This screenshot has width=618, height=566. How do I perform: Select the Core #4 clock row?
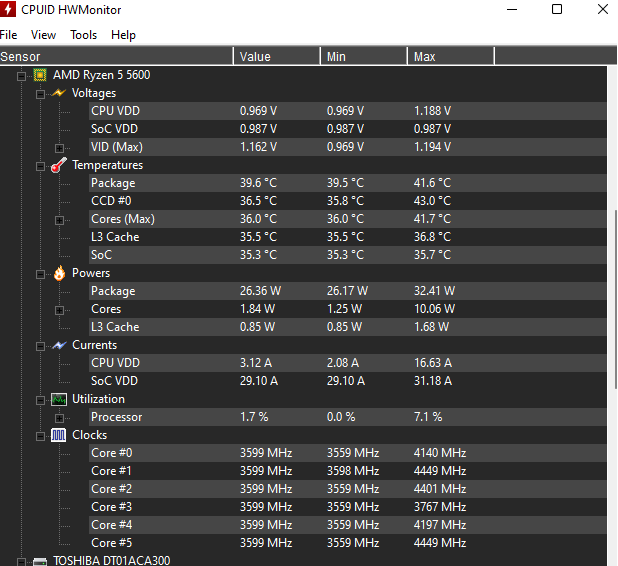point(348,525)
